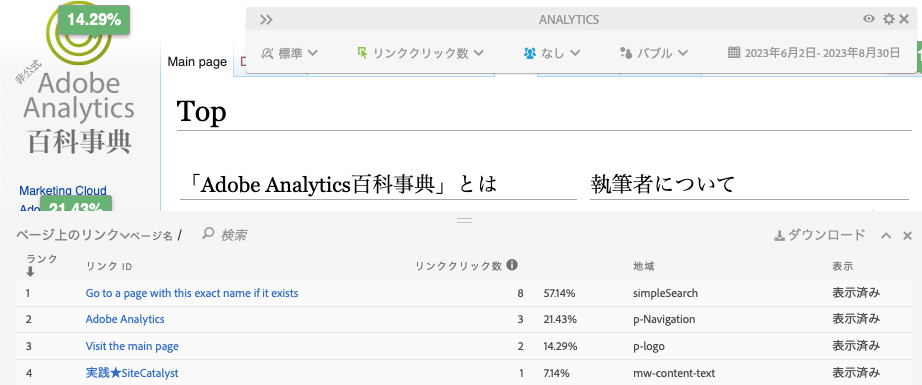
Task: Close the Analytics toolbar panel
Action: 904,19
